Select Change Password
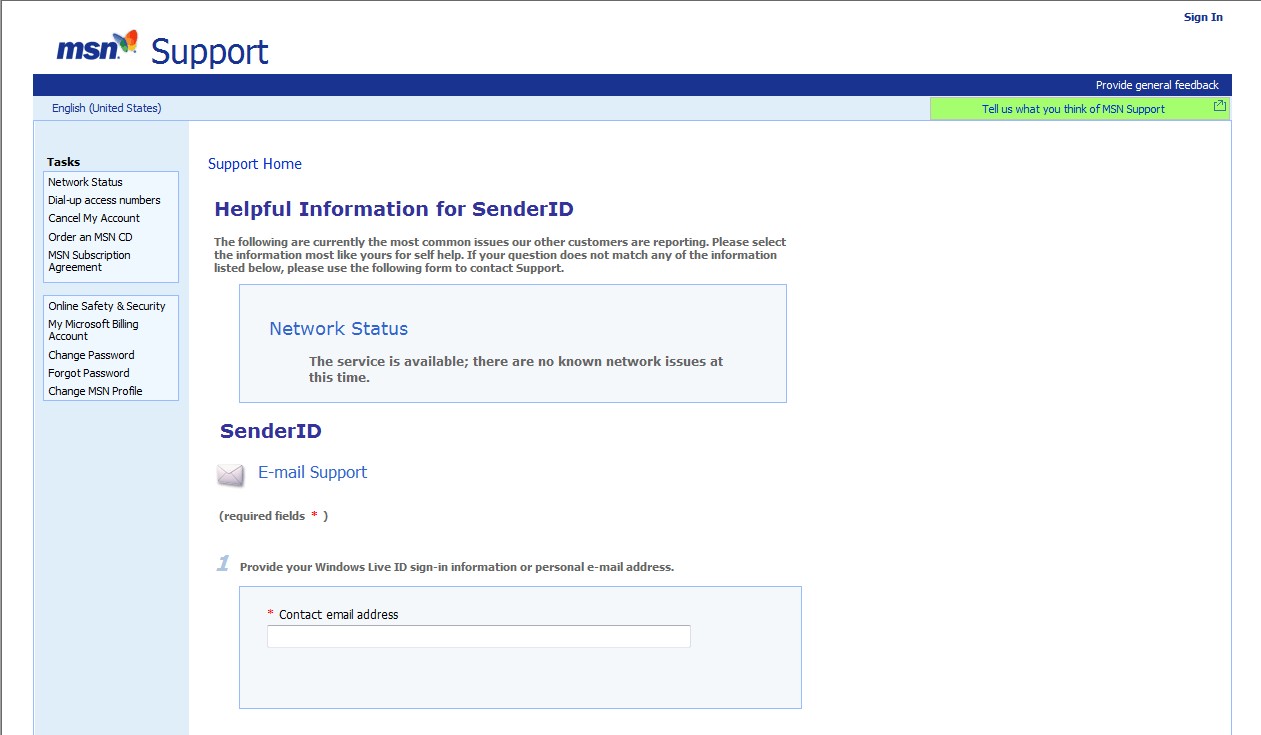This screenshot has width=1261, height=735. (x=91, y=355)
